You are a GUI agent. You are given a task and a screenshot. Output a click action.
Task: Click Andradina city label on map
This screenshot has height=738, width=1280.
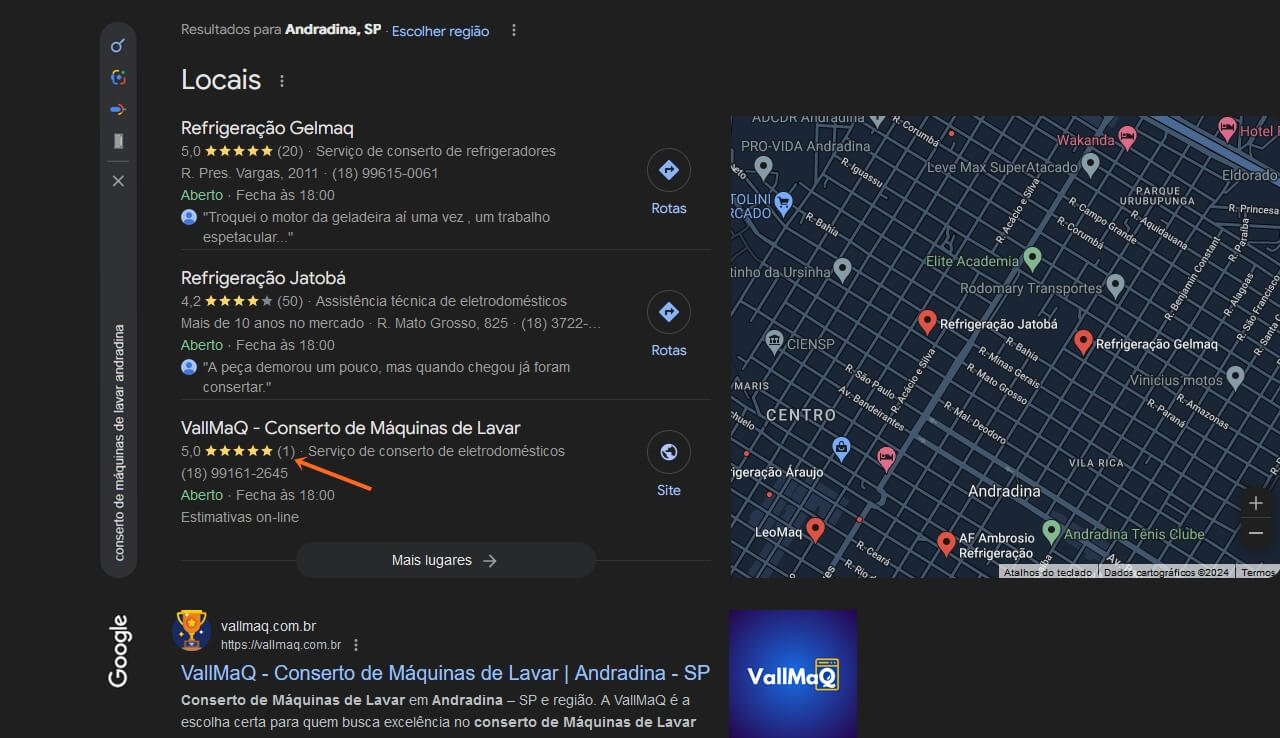(x=1004, y=491)
